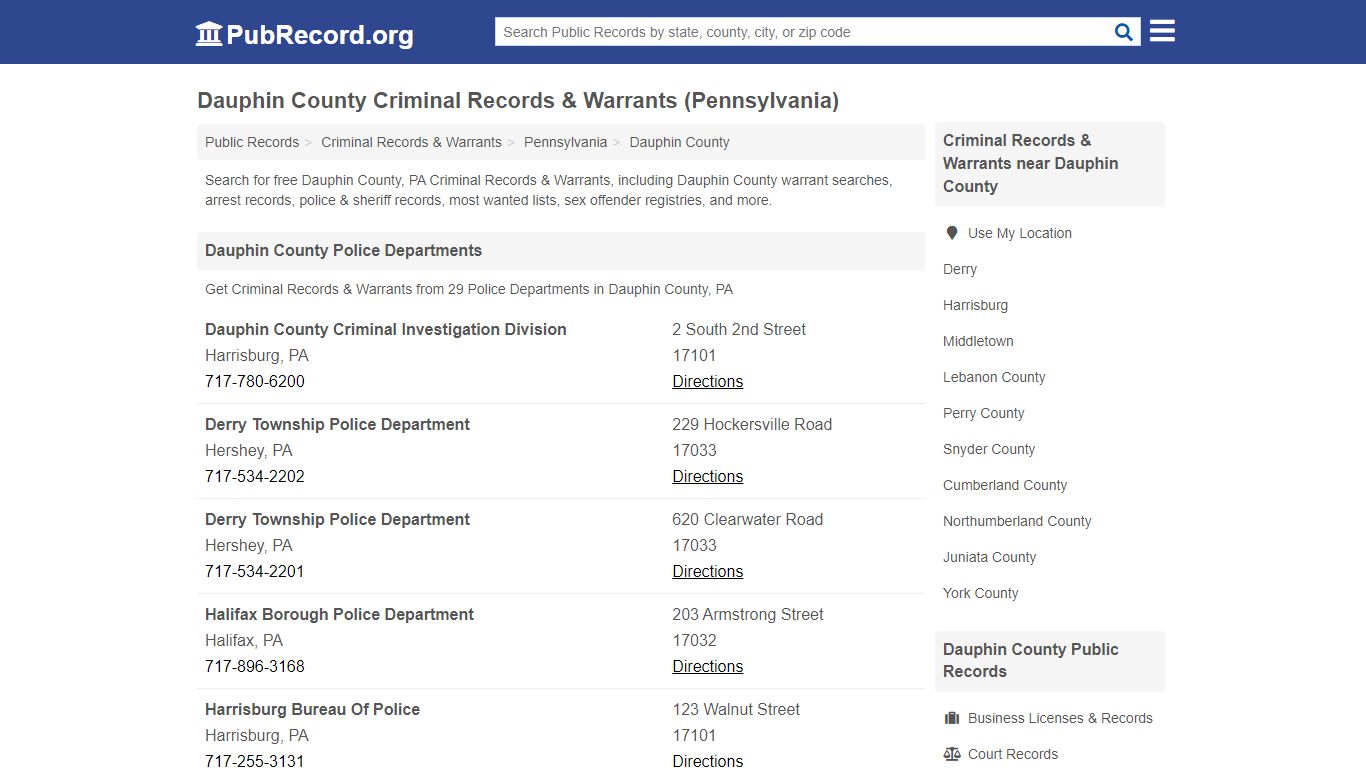The height and width of the screenshot is (768, 1366).
Task: Open Harrisburg Bureau Of Police
Action: pos(312,709)
